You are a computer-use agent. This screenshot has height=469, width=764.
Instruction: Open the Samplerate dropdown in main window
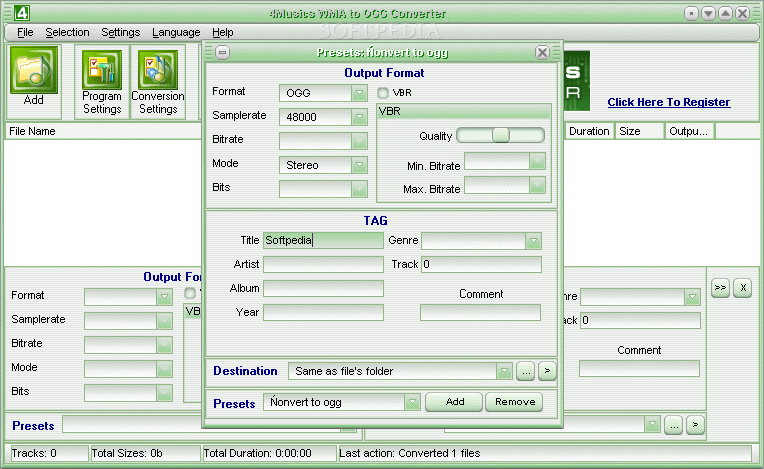(x=164, y=320)
